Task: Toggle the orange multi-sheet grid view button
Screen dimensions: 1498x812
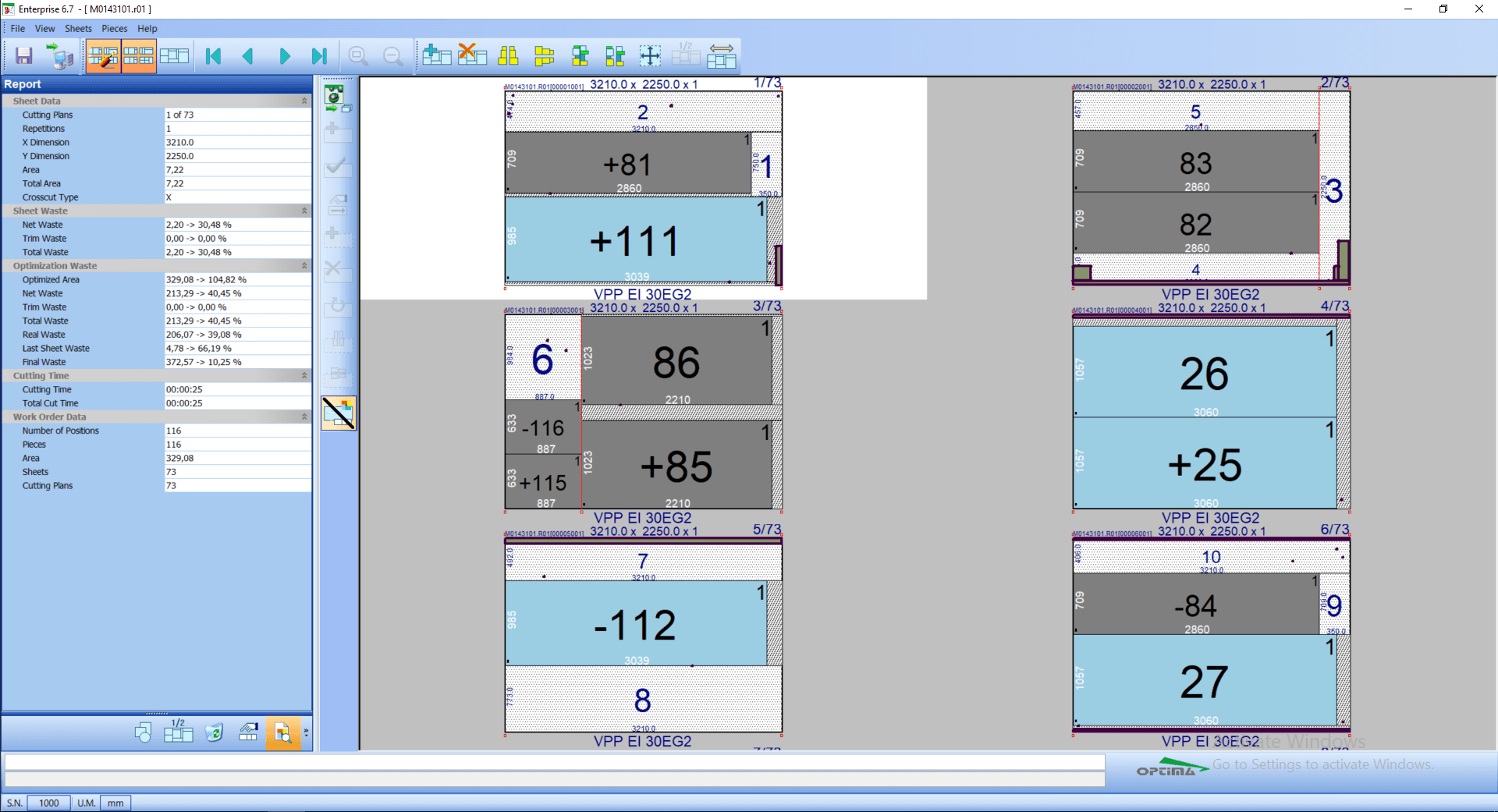Action: tap(139, 56)
